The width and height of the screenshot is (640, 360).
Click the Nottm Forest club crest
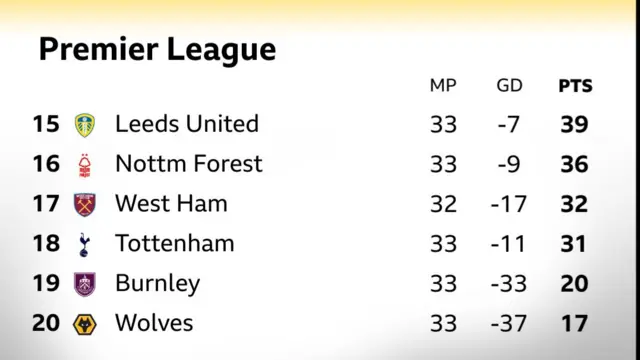(84, 165)
